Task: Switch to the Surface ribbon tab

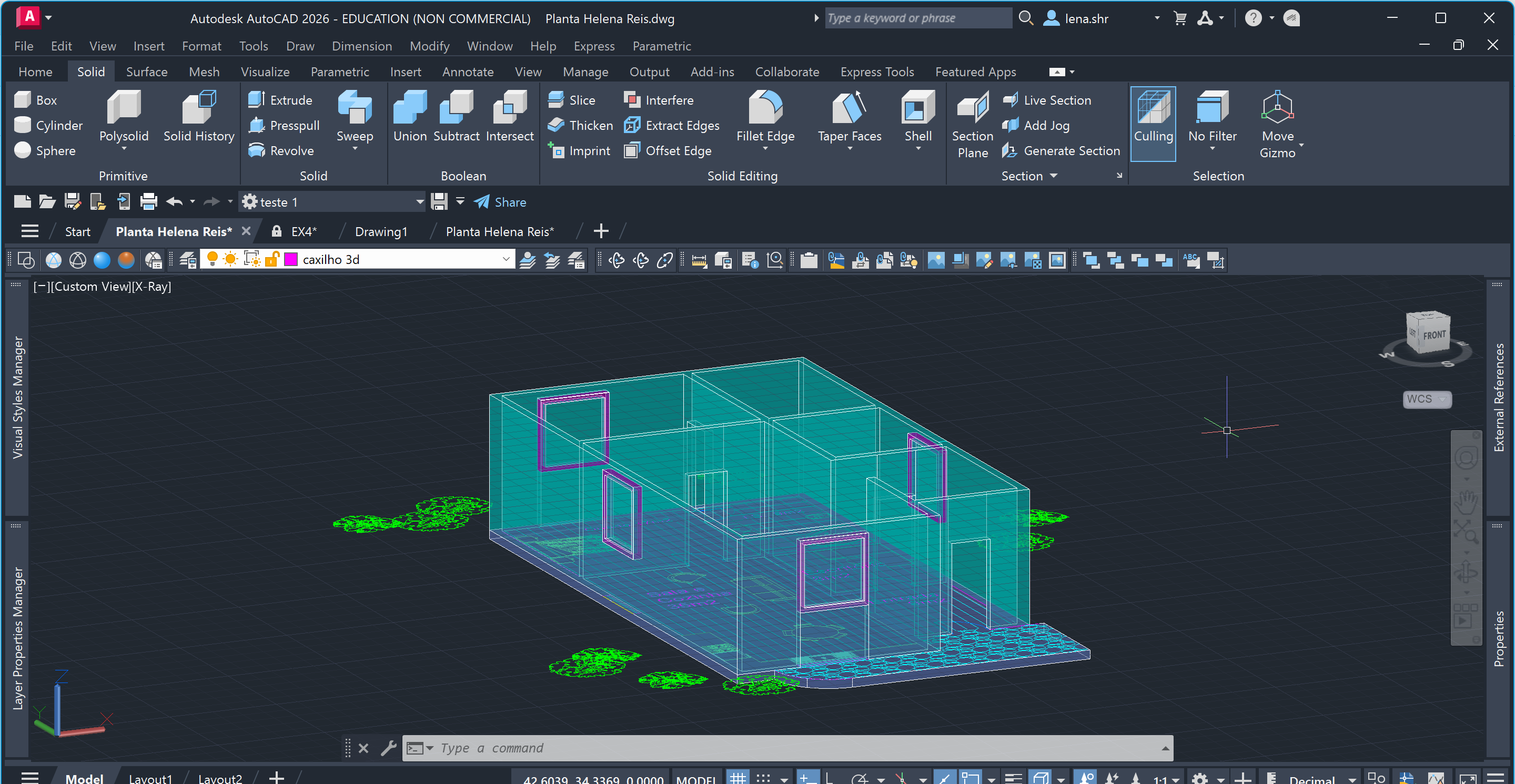Action: (x=146, y=72)
